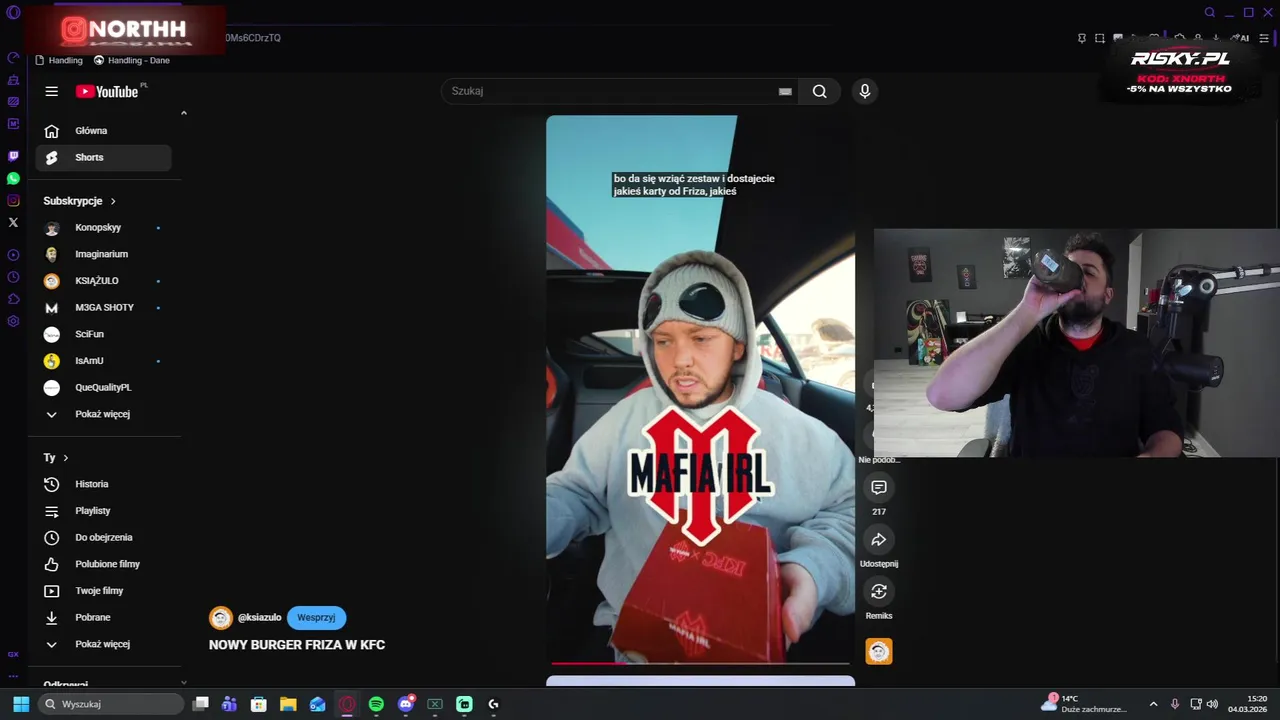
Task: Open Twoje filmy
Action: coord(104,591)
